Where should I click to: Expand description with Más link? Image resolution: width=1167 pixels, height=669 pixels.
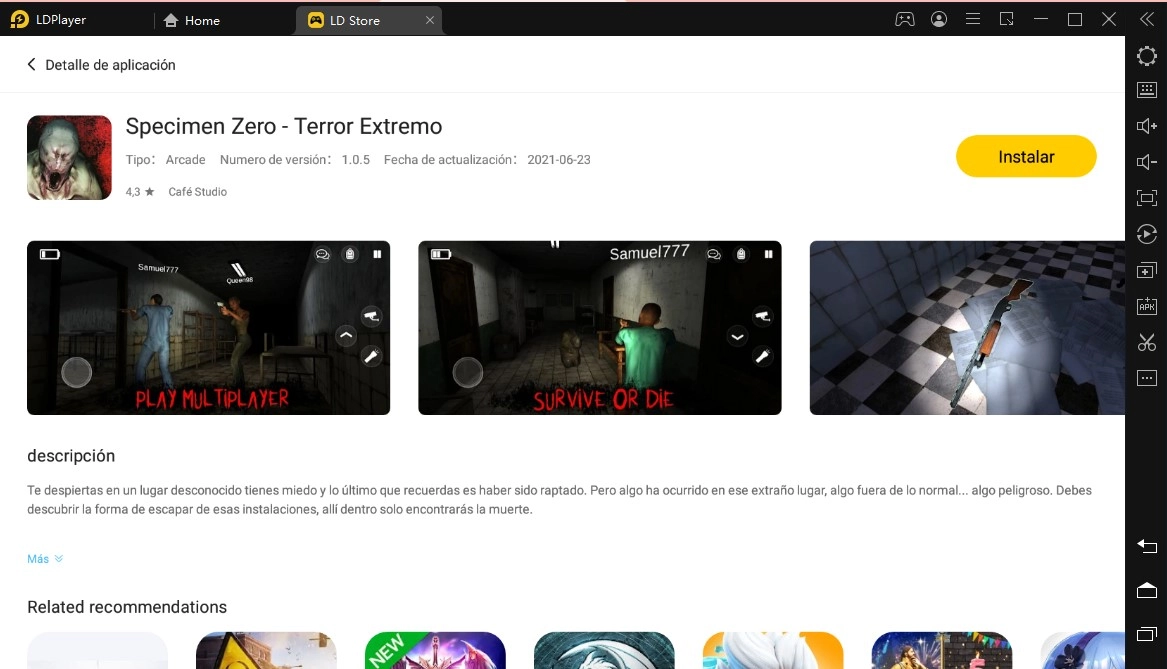point(45,559)
